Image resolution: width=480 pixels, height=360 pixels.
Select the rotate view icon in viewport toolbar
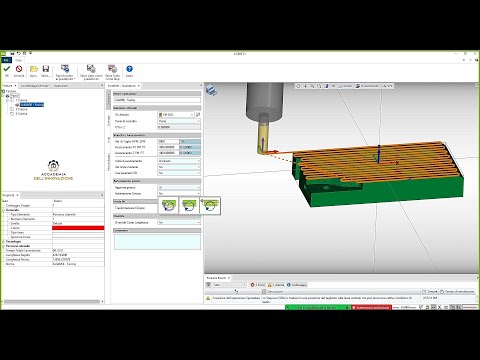[x=298, y=86]
